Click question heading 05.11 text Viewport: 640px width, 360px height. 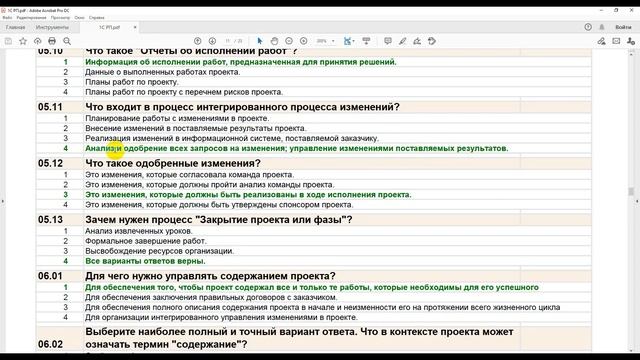point(242,107)
